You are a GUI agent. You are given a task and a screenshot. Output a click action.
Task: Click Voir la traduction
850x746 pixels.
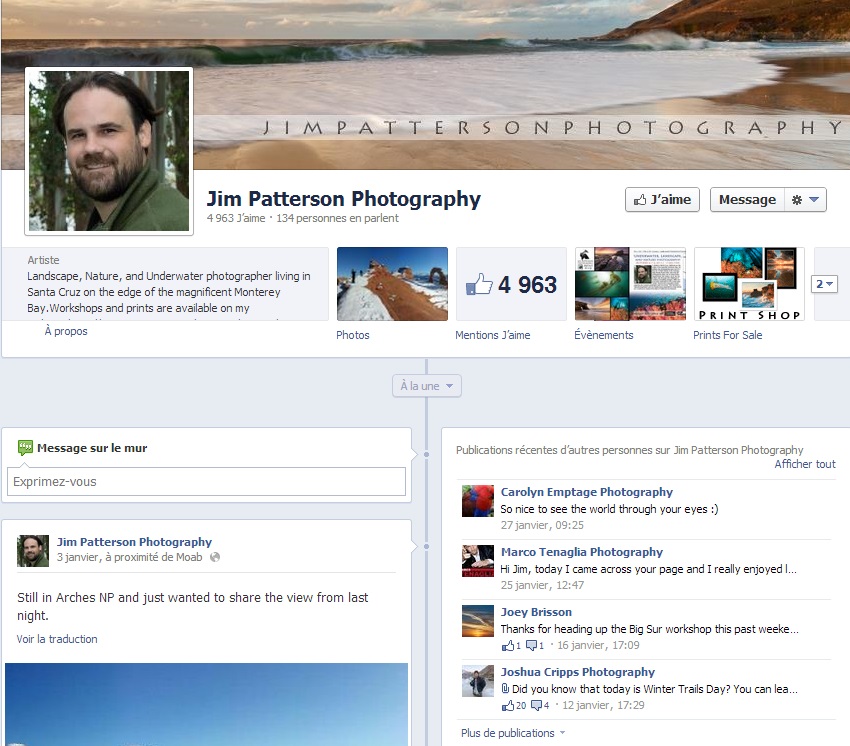point(57,639)
